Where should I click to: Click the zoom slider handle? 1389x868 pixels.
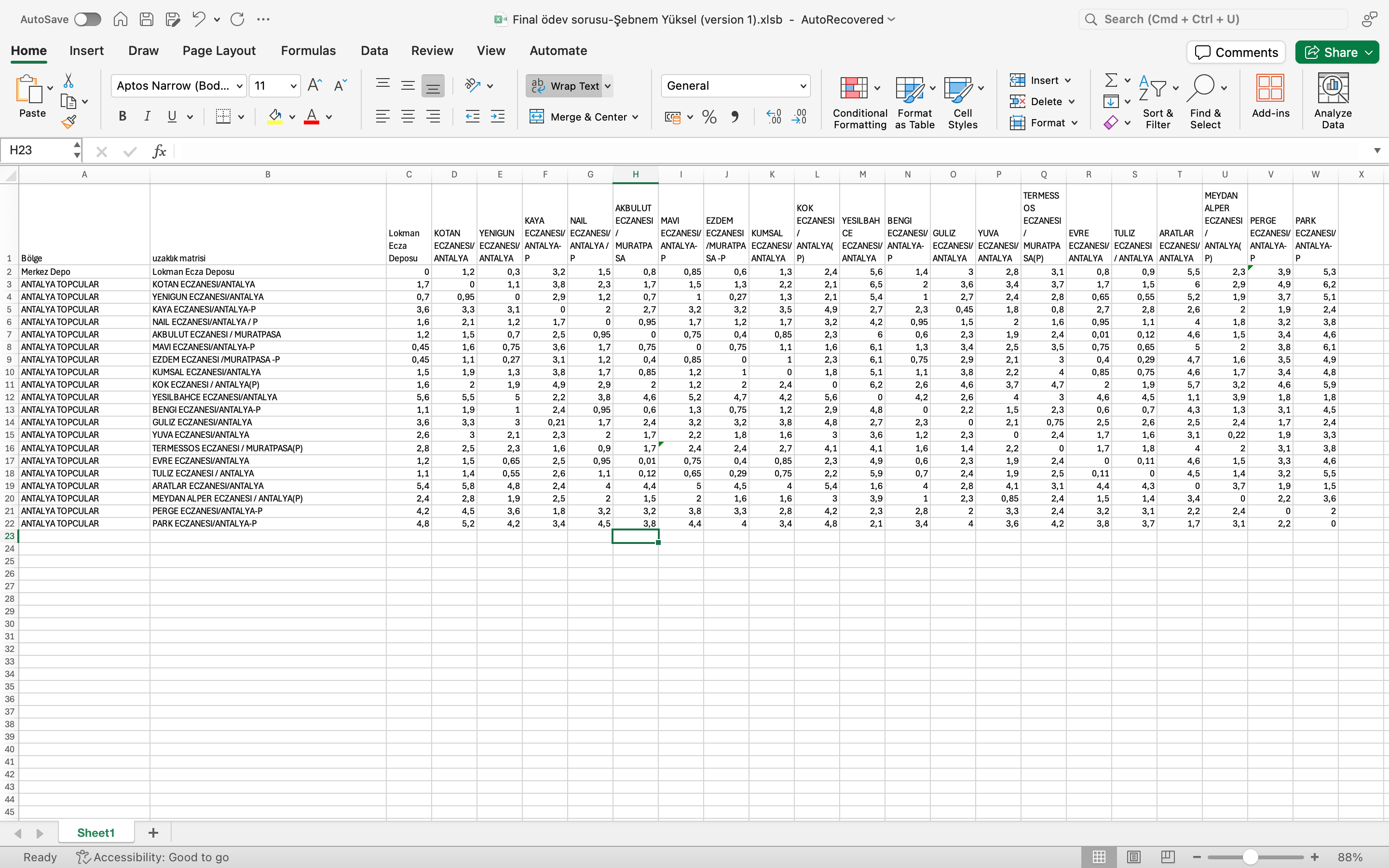(1250, 857)
